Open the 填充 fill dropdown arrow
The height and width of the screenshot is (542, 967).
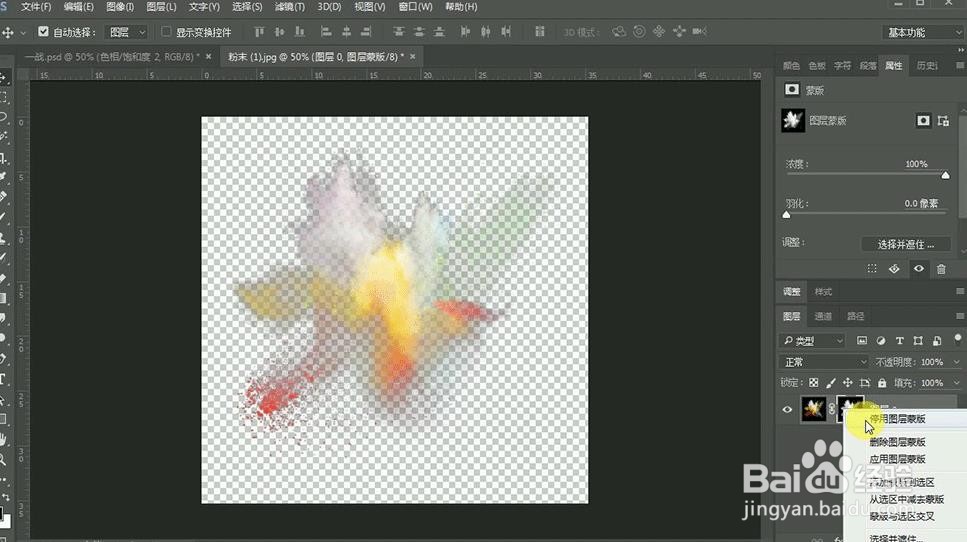coord(957,383)
